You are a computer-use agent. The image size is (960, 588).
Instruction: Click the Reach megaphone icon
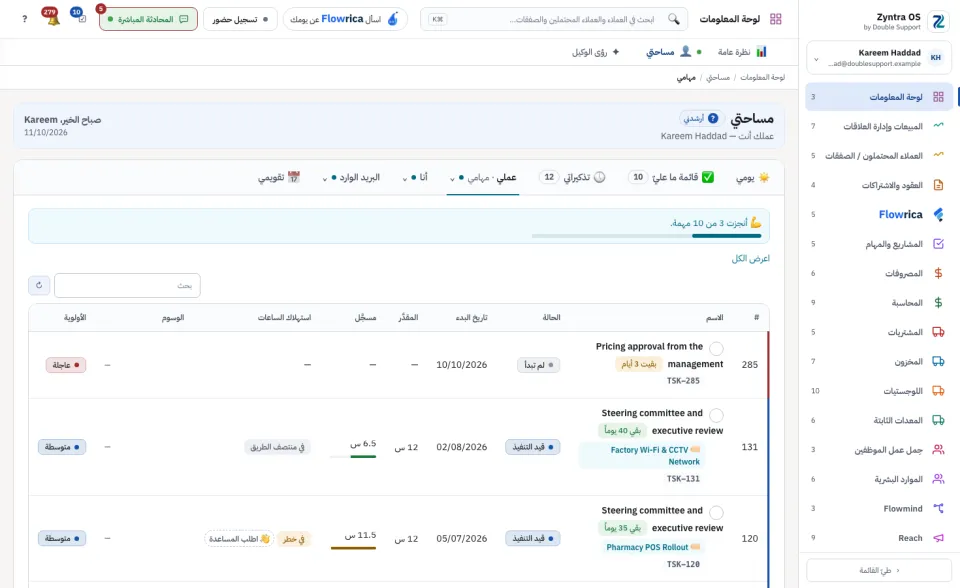[938, 538]
